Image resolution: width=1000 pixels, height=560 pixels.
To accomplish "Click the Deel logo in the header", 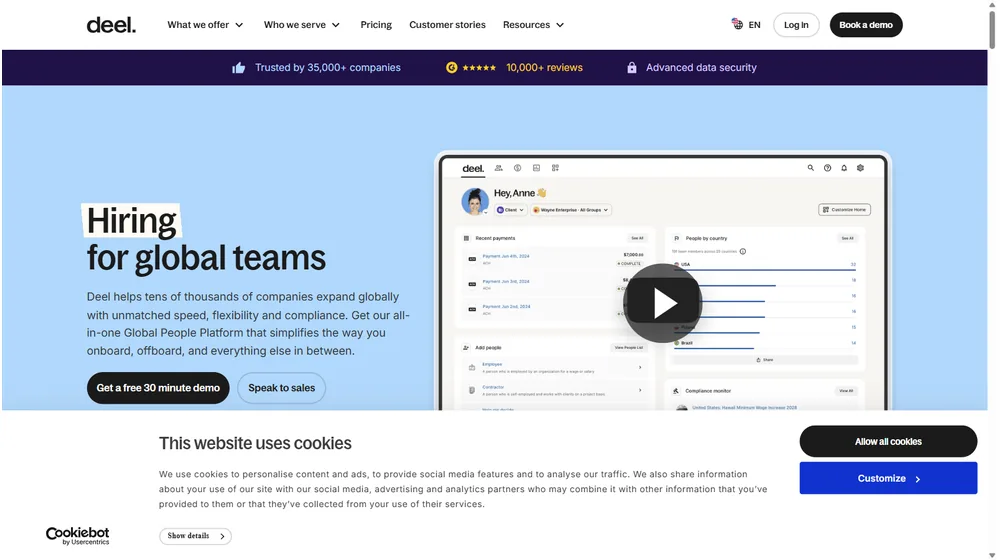I will [111, 25].
